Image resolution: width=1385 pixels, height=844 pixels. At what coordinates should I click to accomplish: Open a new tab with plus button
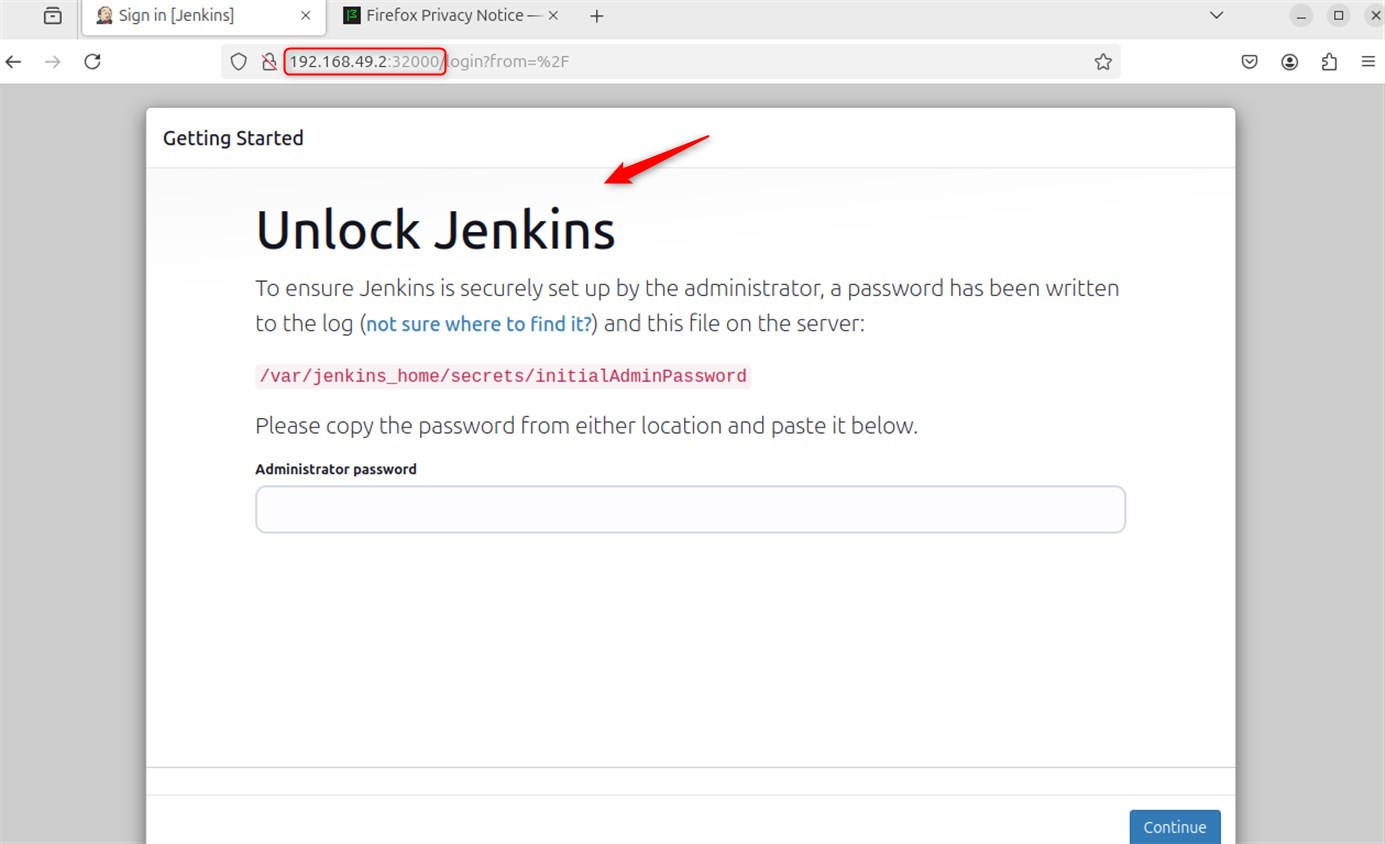click(x=597, y=16)
